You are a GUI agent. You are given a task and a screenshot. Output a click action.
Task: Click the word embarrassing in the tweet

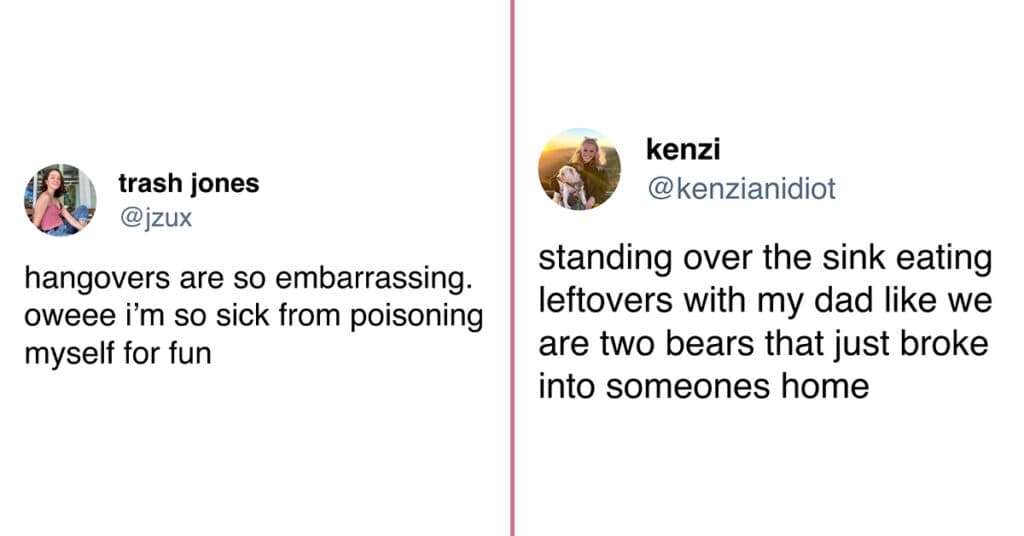(373, 279)
